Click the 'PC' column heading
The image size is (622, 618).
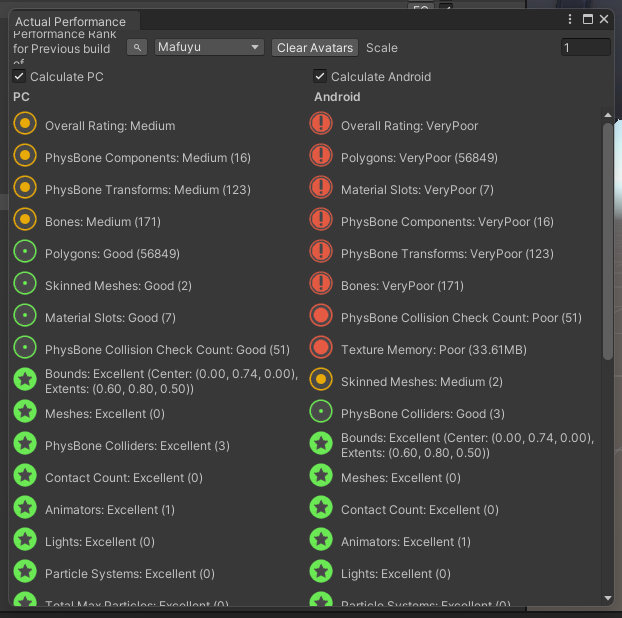click(21, 97)
